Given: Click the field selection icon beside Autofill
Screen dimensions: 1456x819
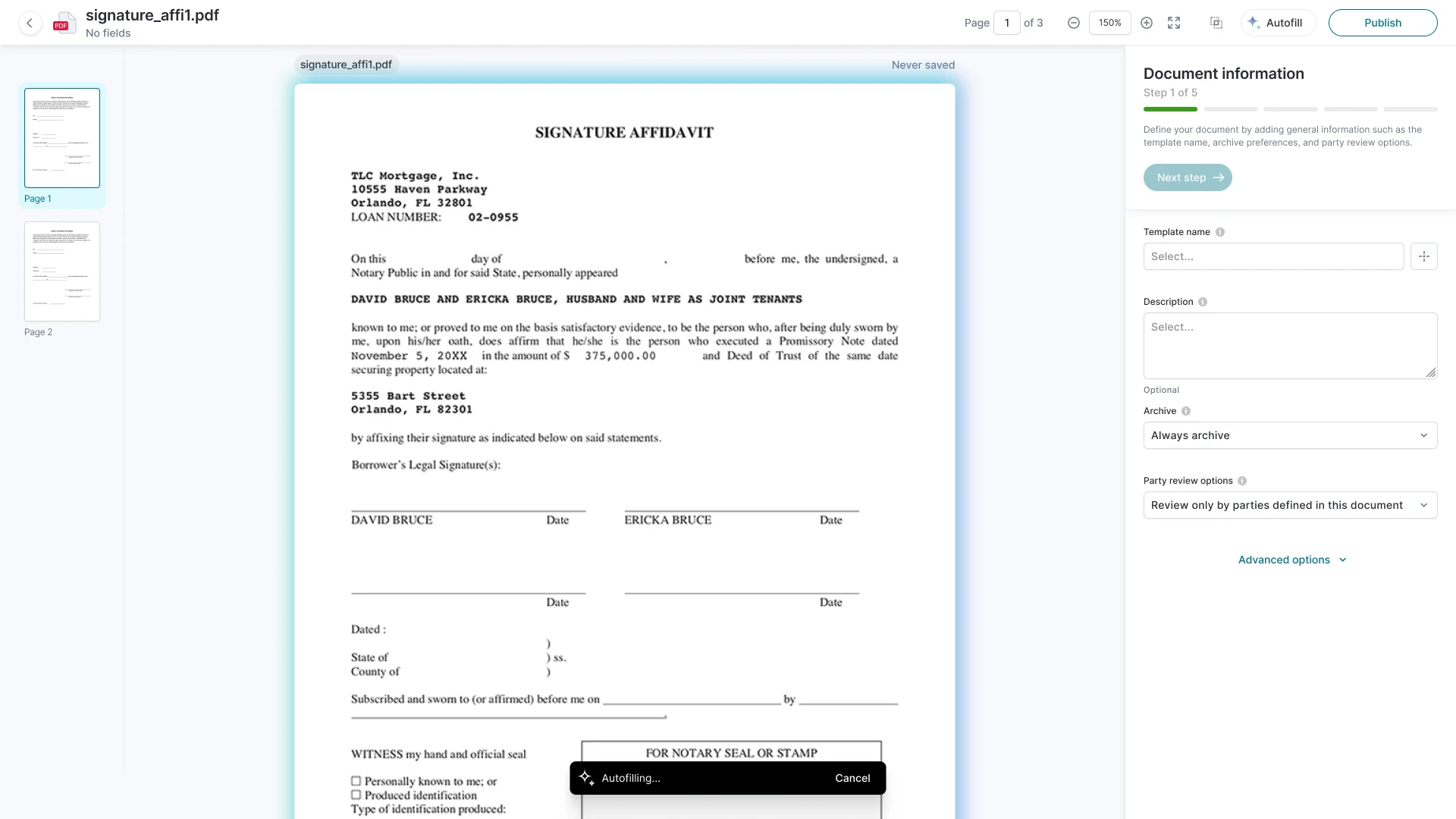Looking at the screenshot, I should pos(1216,23).
